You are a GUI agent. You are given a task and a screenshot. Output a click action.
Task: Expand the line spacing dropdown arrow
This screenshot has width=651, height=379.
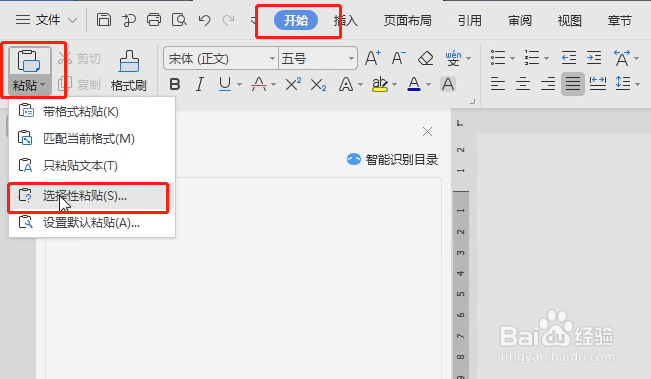pyautogui.click(x=638, y=84)
